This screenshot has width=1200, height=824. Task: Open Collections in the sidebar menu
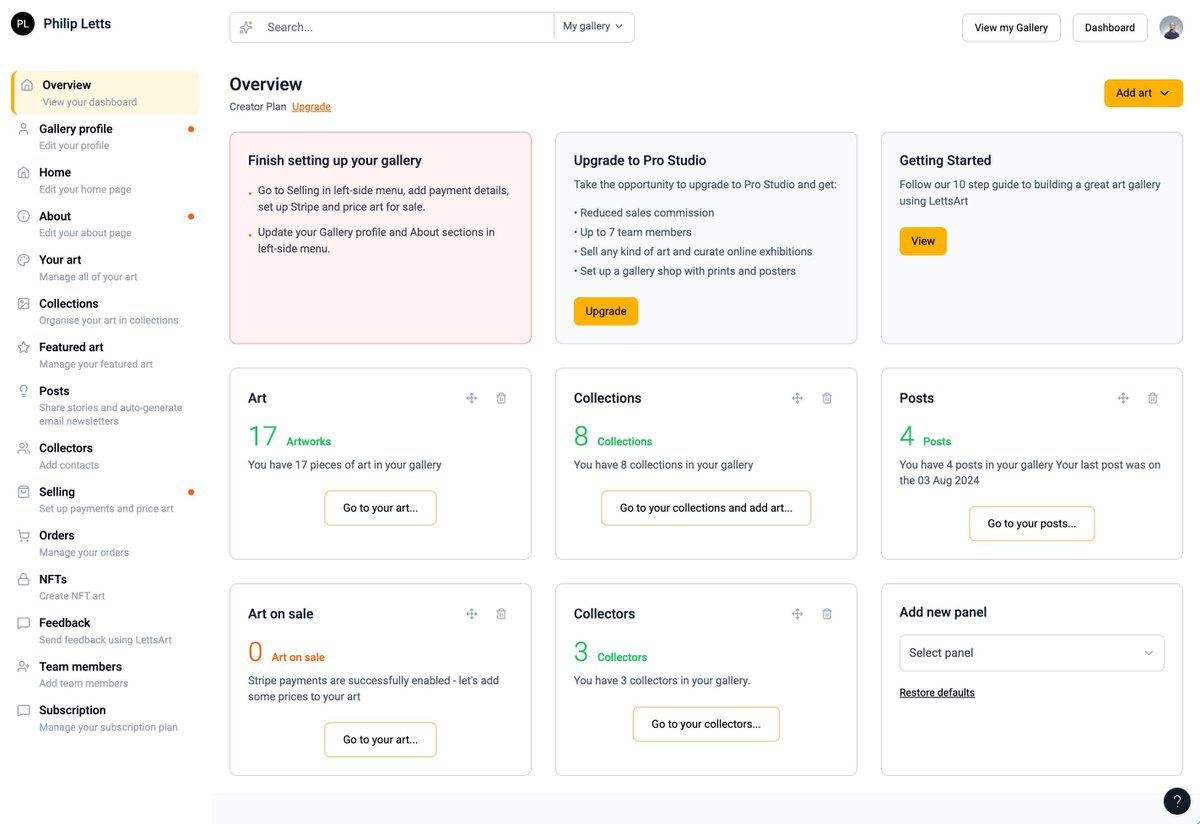coord(105,311)
